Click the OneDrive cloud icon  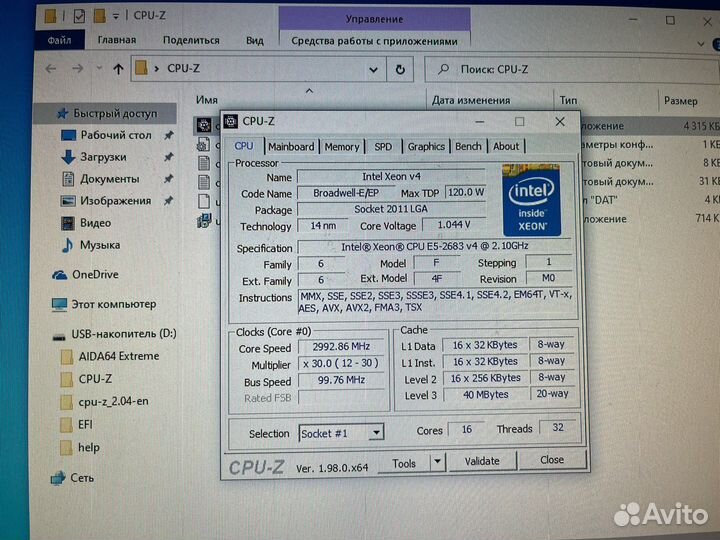coord(60,275)
